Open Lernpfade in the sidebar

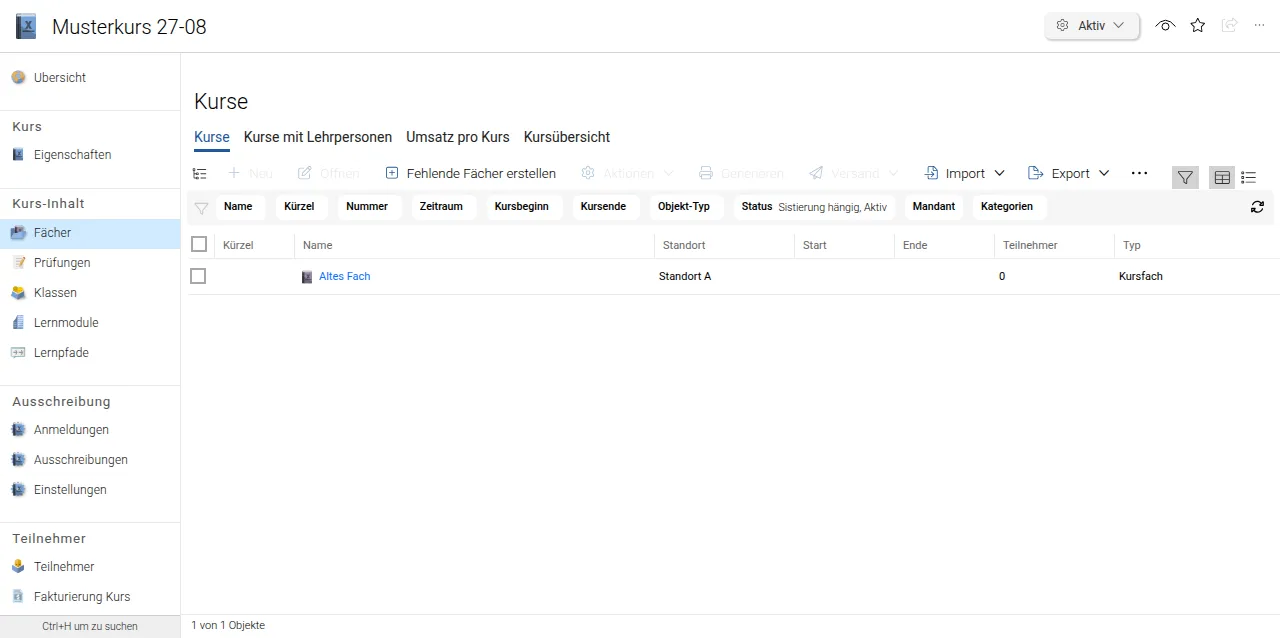click(90, 353)
